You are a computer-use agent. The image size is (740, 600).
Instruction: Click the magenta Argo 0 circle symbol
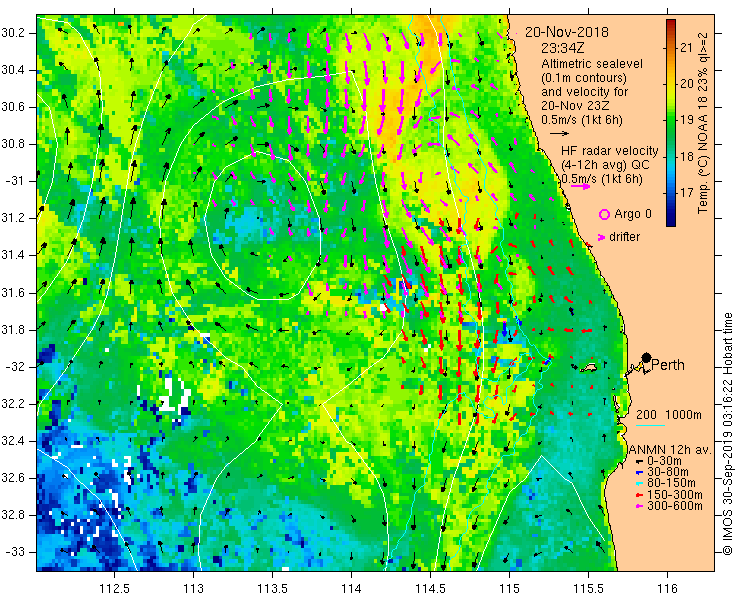pyautogui.click(x=604, y=214)
